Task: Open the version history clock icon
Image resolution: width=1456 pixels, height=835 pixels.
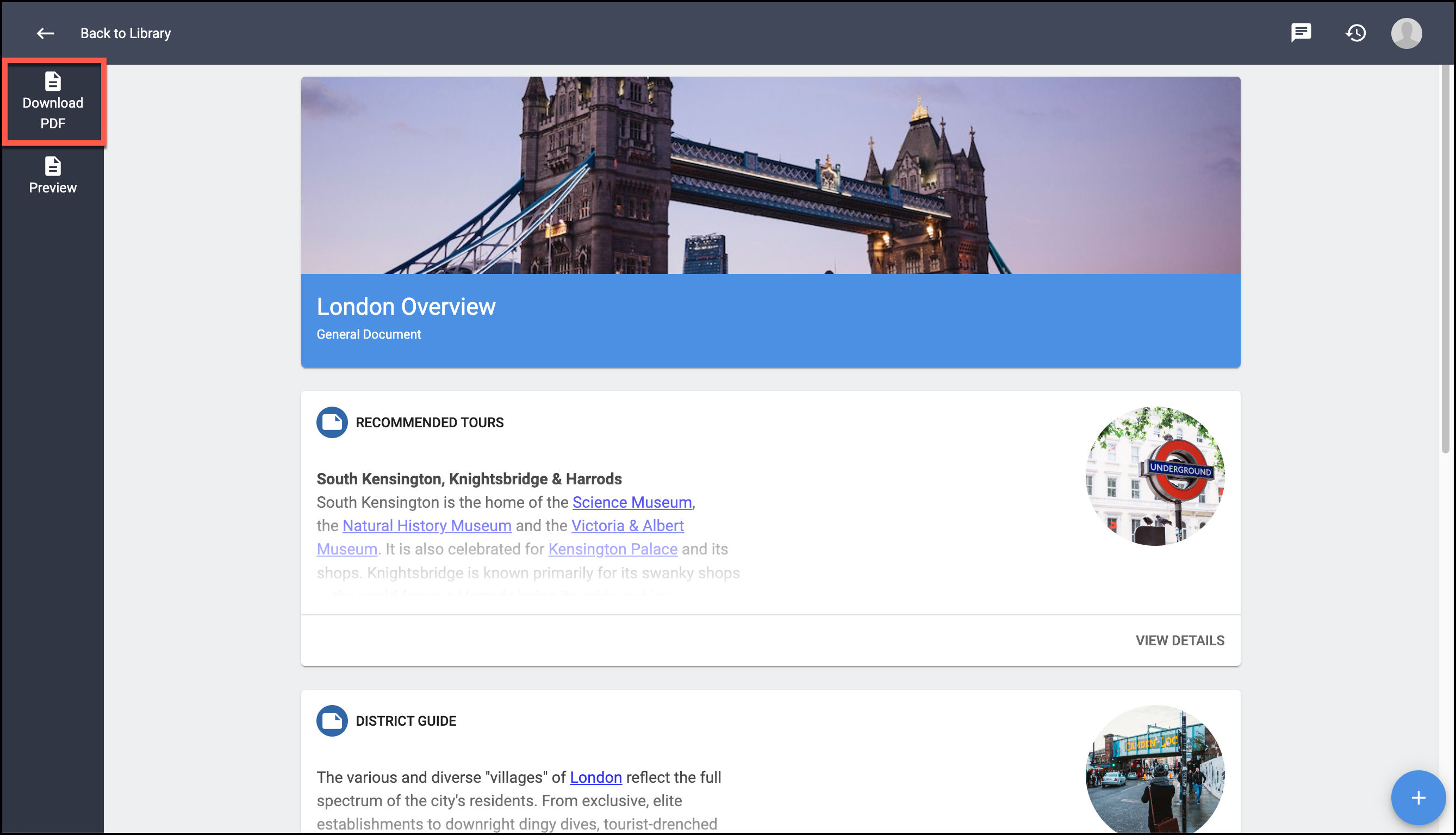Action: [x=1355, y=33]
